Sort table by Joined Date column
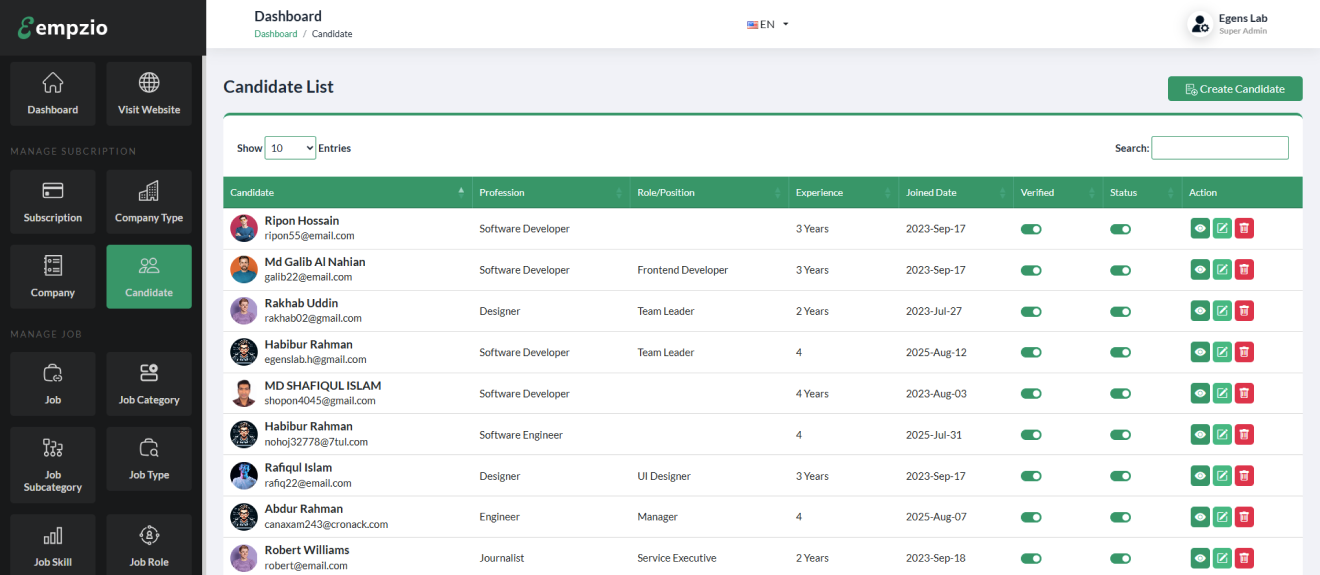The width and height of the screenshot is (1320, 575). pyautogui.click(x=956, y=192)
